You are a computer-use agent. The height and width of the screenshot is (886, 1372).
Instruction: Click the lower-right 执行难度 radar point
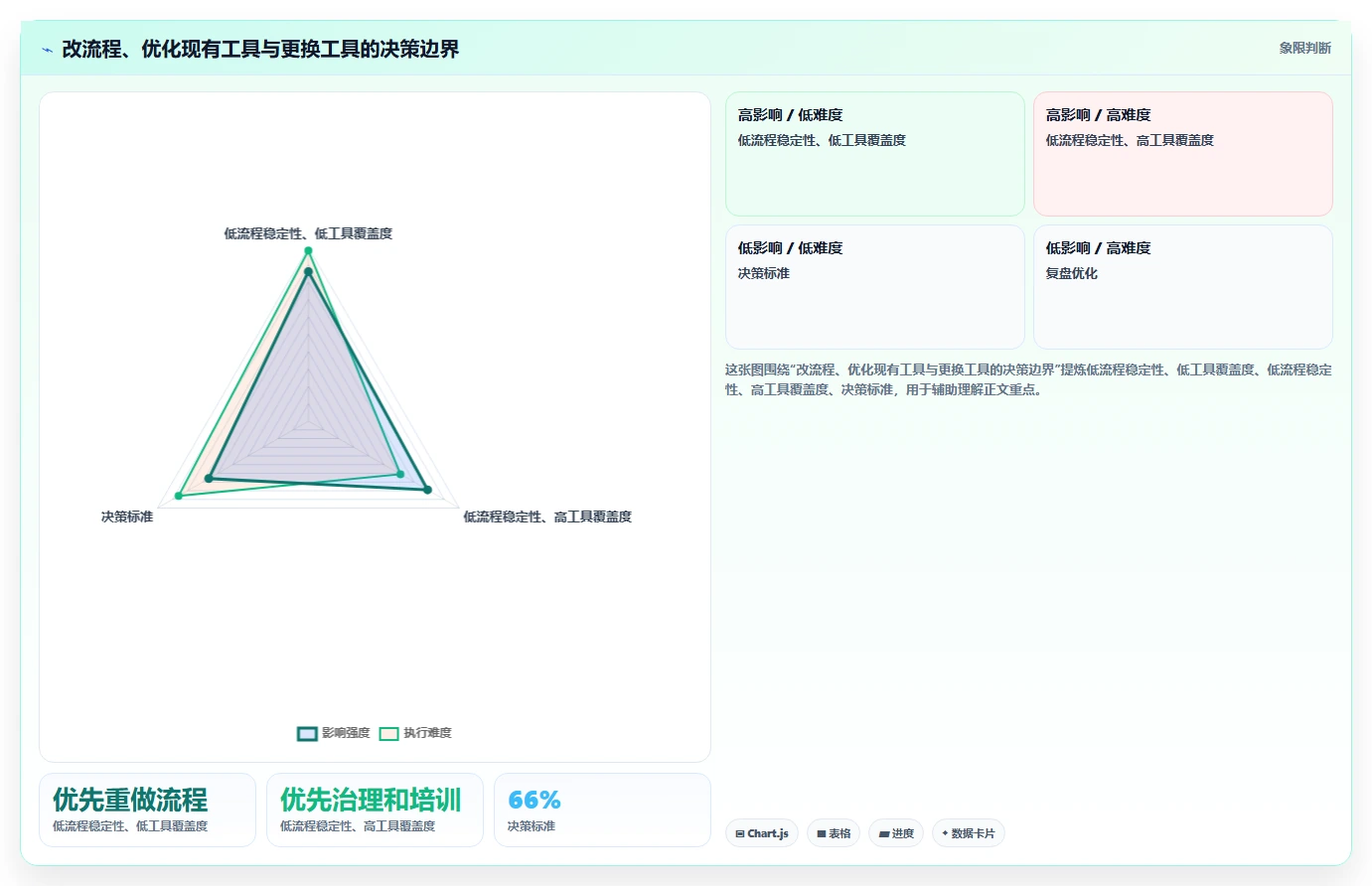(x=401, y=474)
